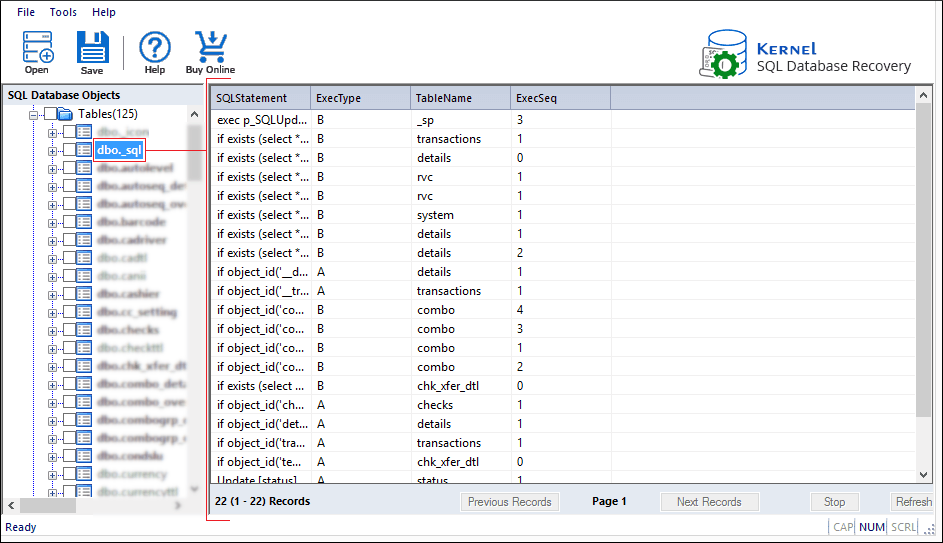Enable the dbo.canii checkbox
Image resolution: width=943 pixels, height=543 pixels.
[x=70, y=276]
